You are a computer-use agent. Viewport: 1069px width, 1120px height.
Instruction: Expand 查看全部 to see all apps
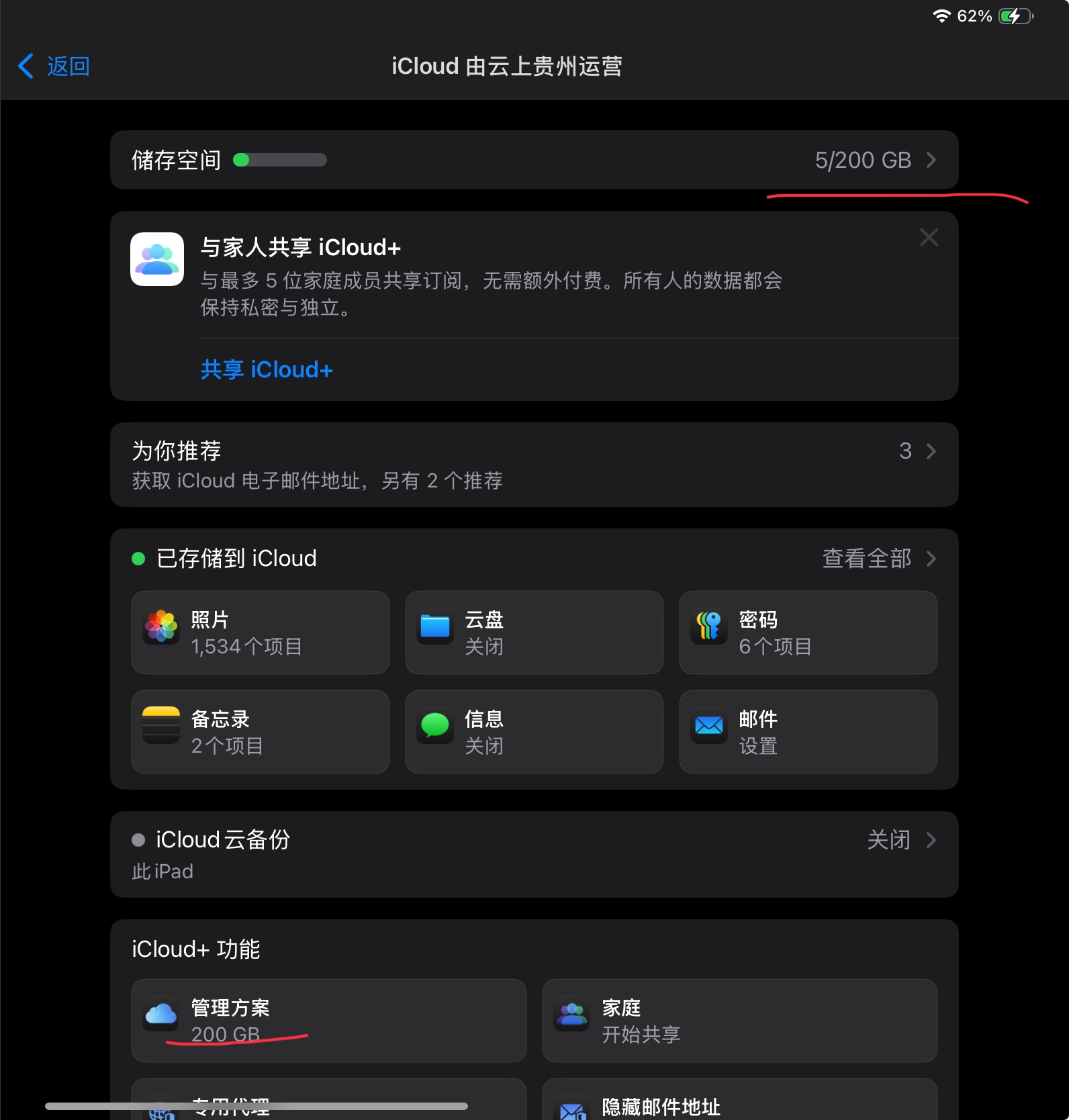pos(879,558)
